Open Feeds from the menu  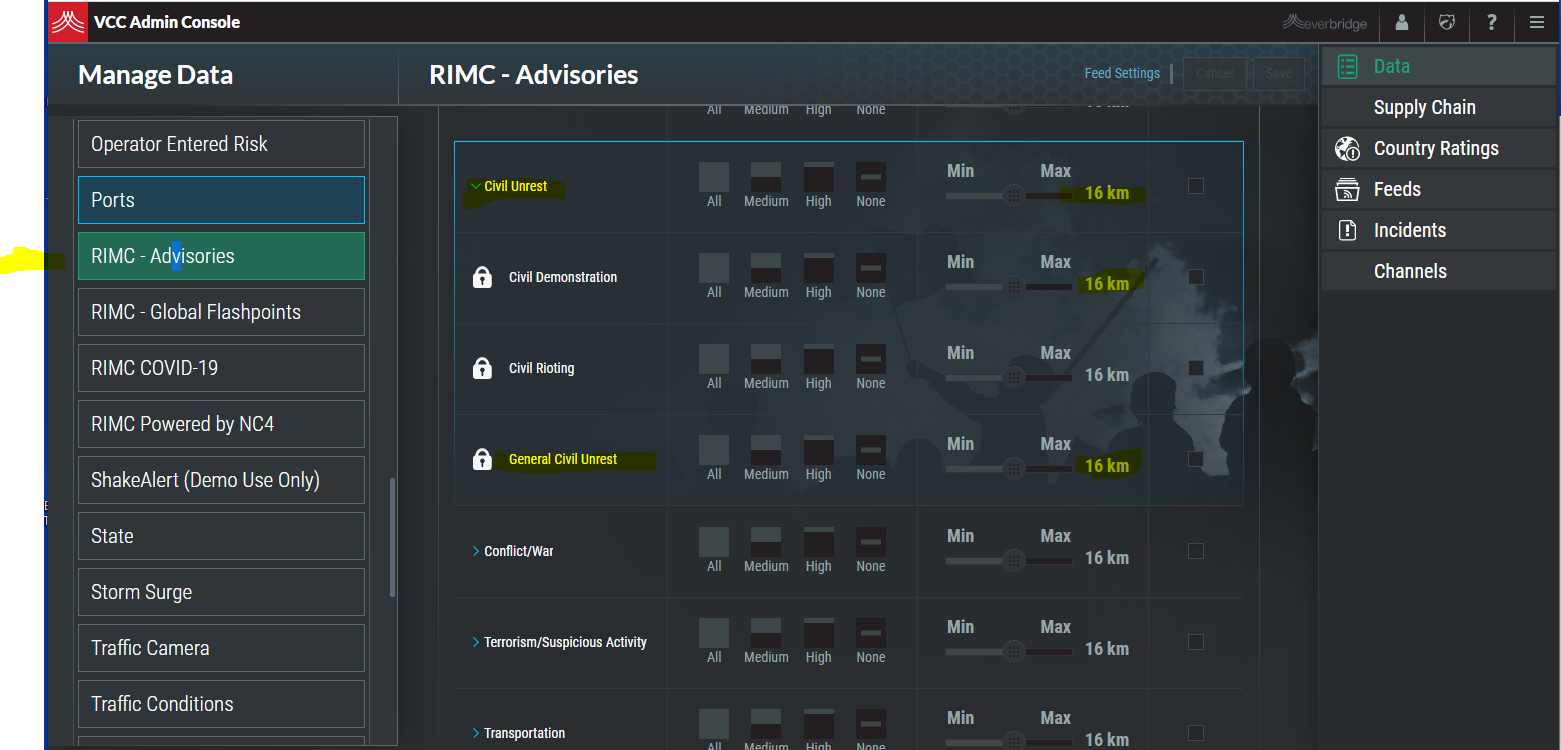point(1439,190)
